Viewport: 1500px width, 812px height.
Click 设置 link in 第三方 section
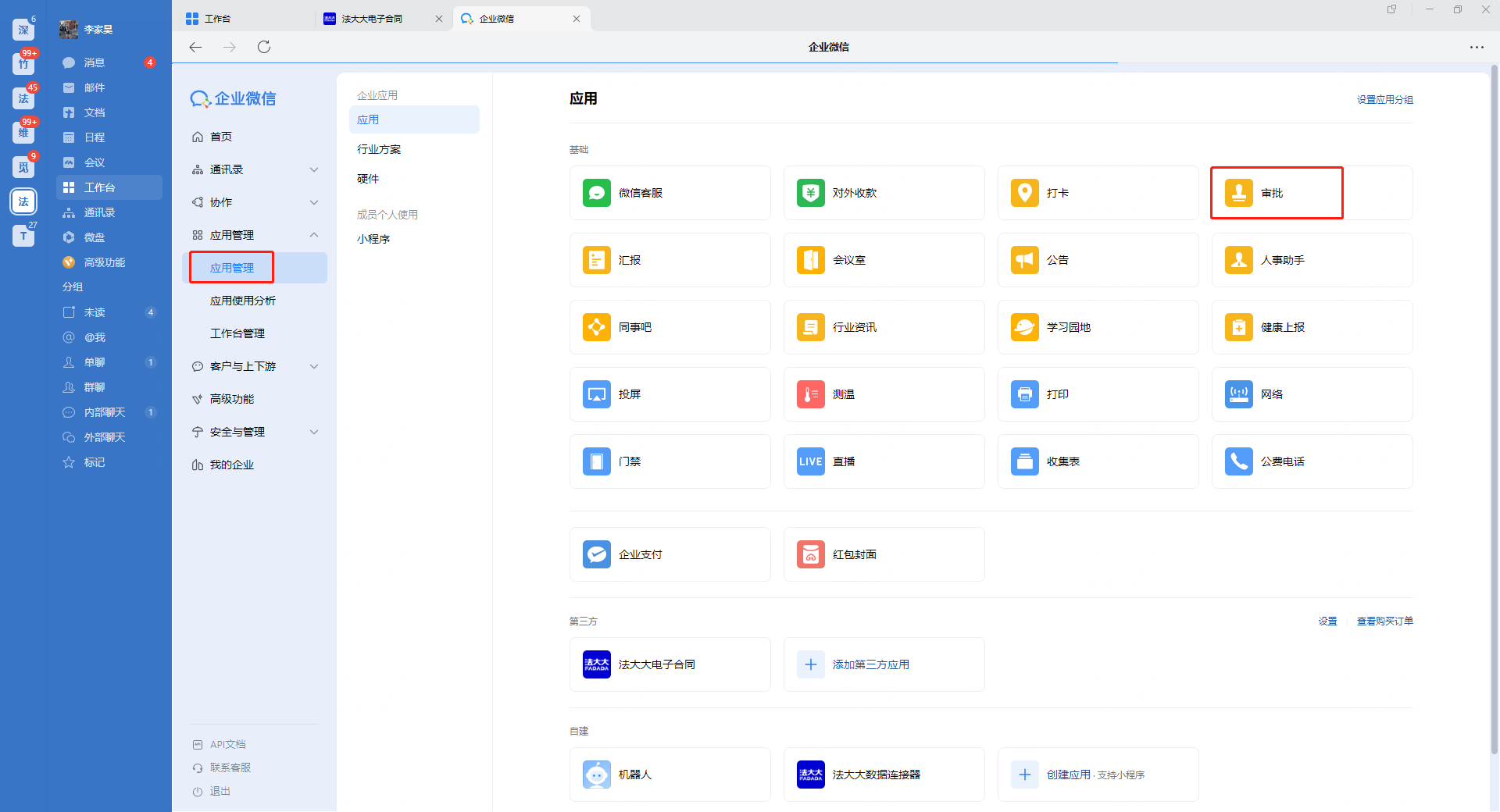tap(1327, 621)
